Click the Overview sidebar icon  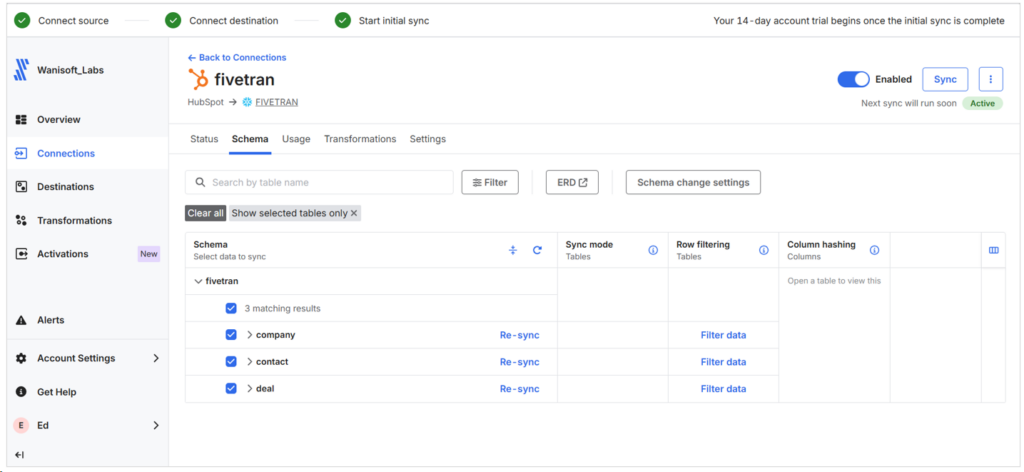21,119
